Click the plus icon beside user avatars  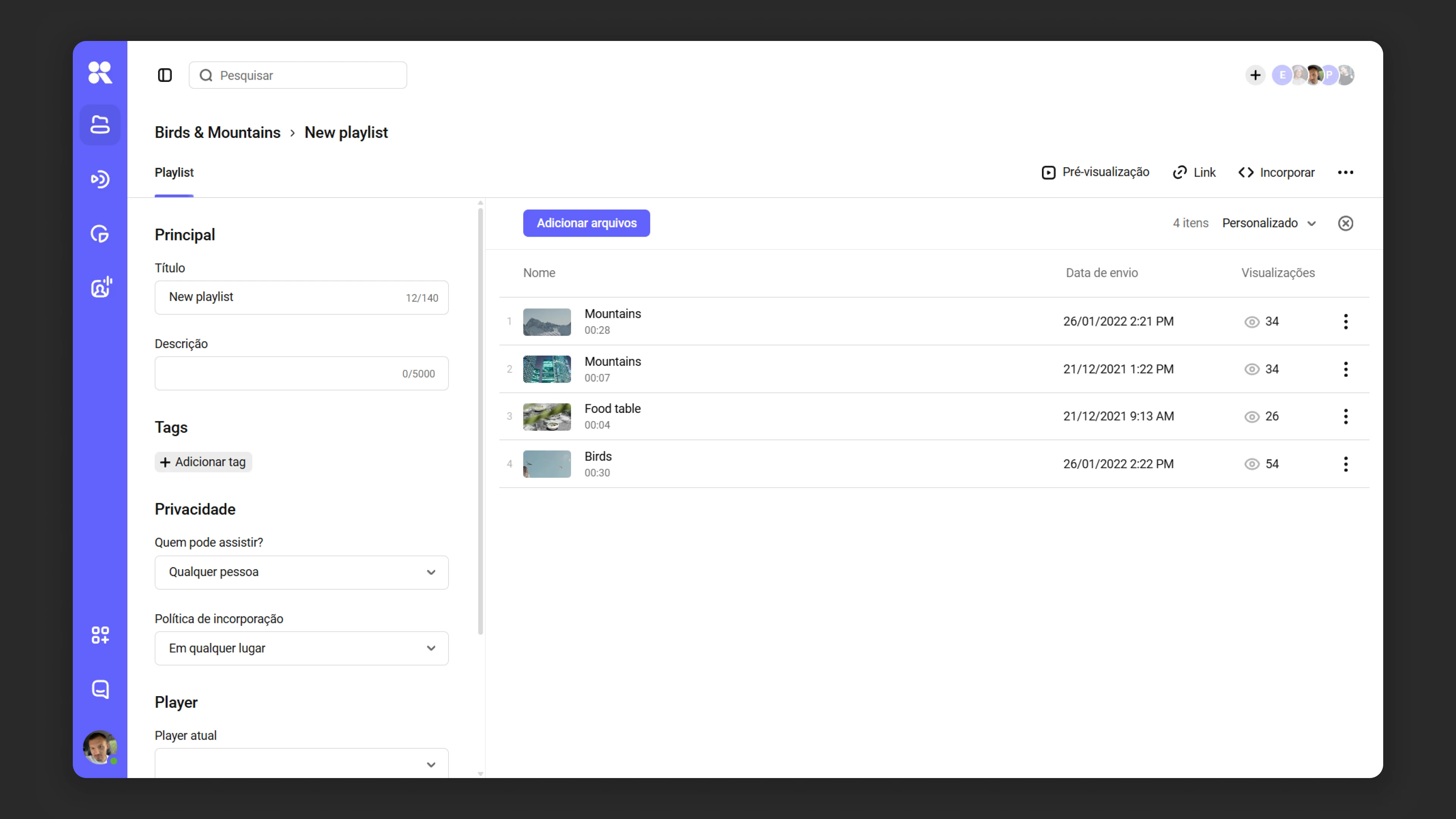click(x=1255, y=75)
